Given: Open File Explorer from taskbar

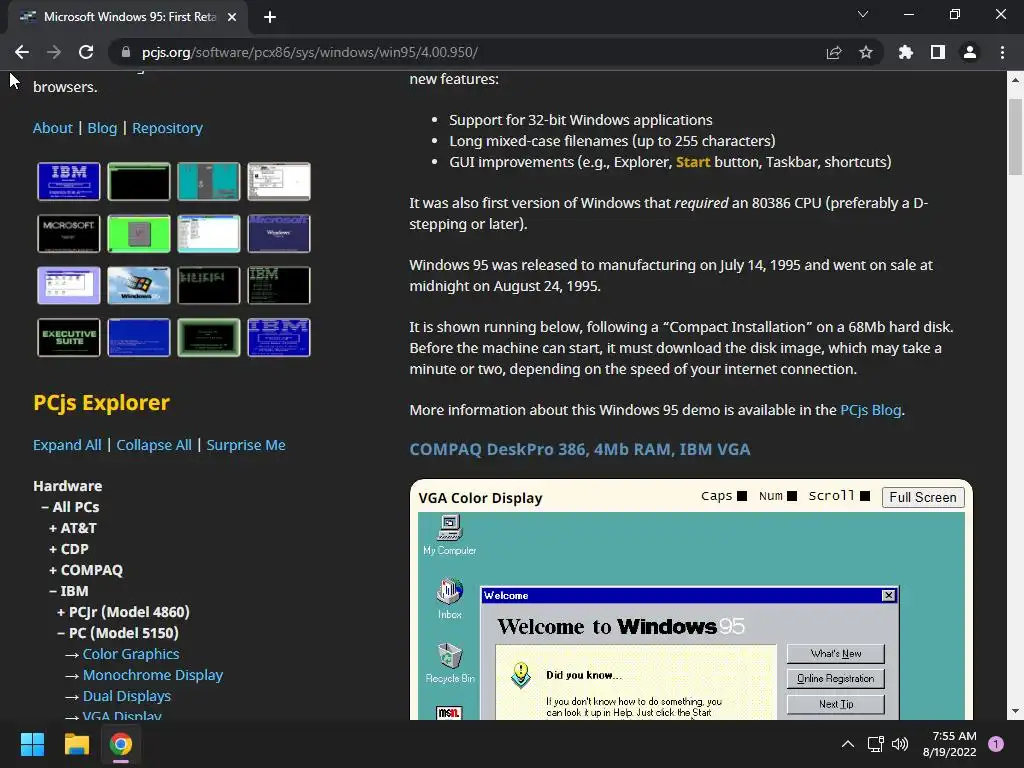Looking at the screenshot, I should point(76,744).
